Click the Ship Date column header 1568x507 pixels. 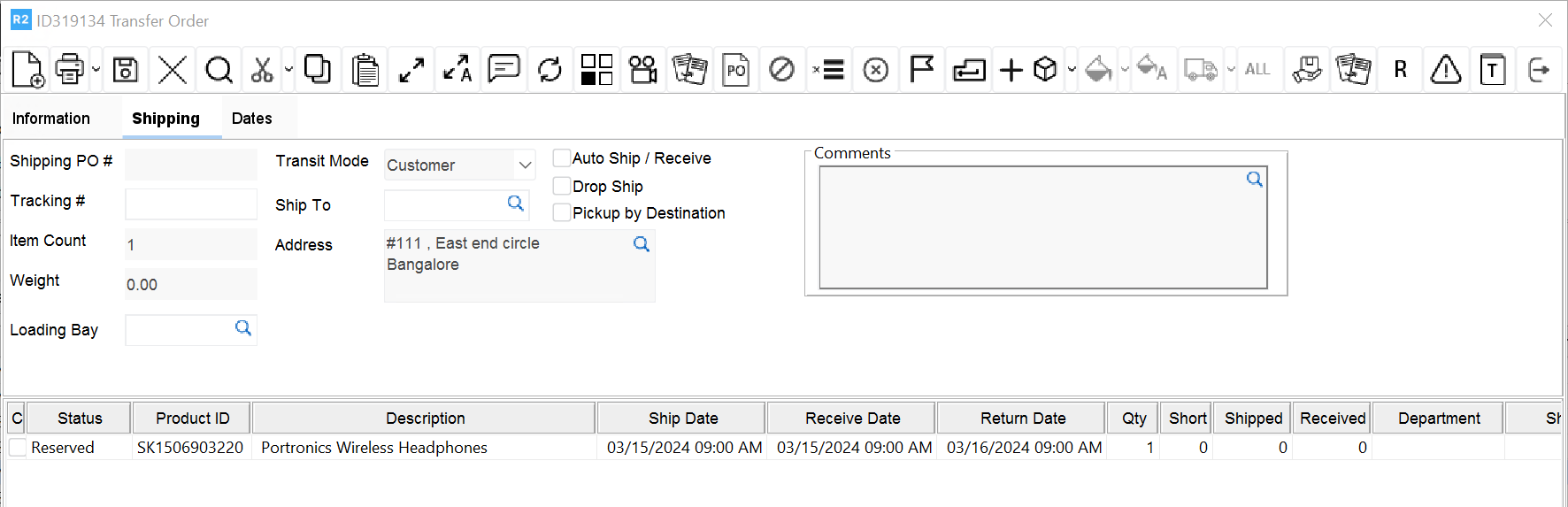[x=682, y=419]
